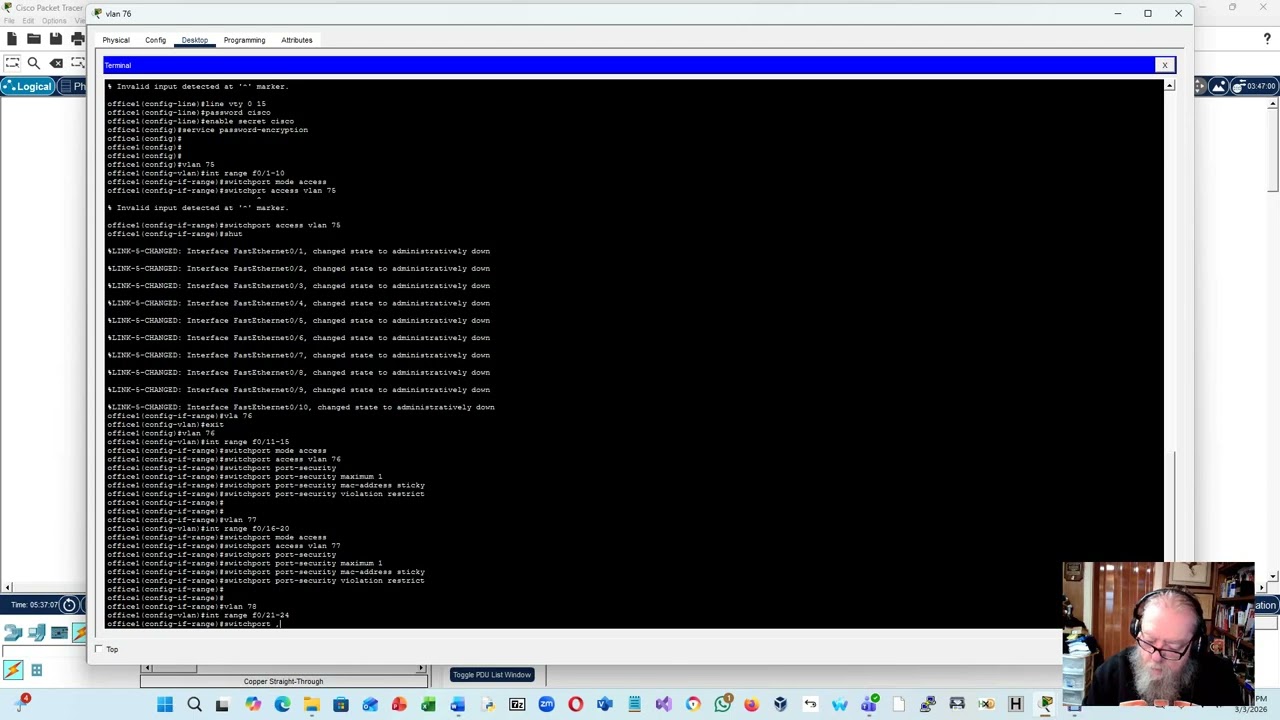Open Copilot from the taskbar
This screenshot has height=720, width=1280.
click(253, 705)
